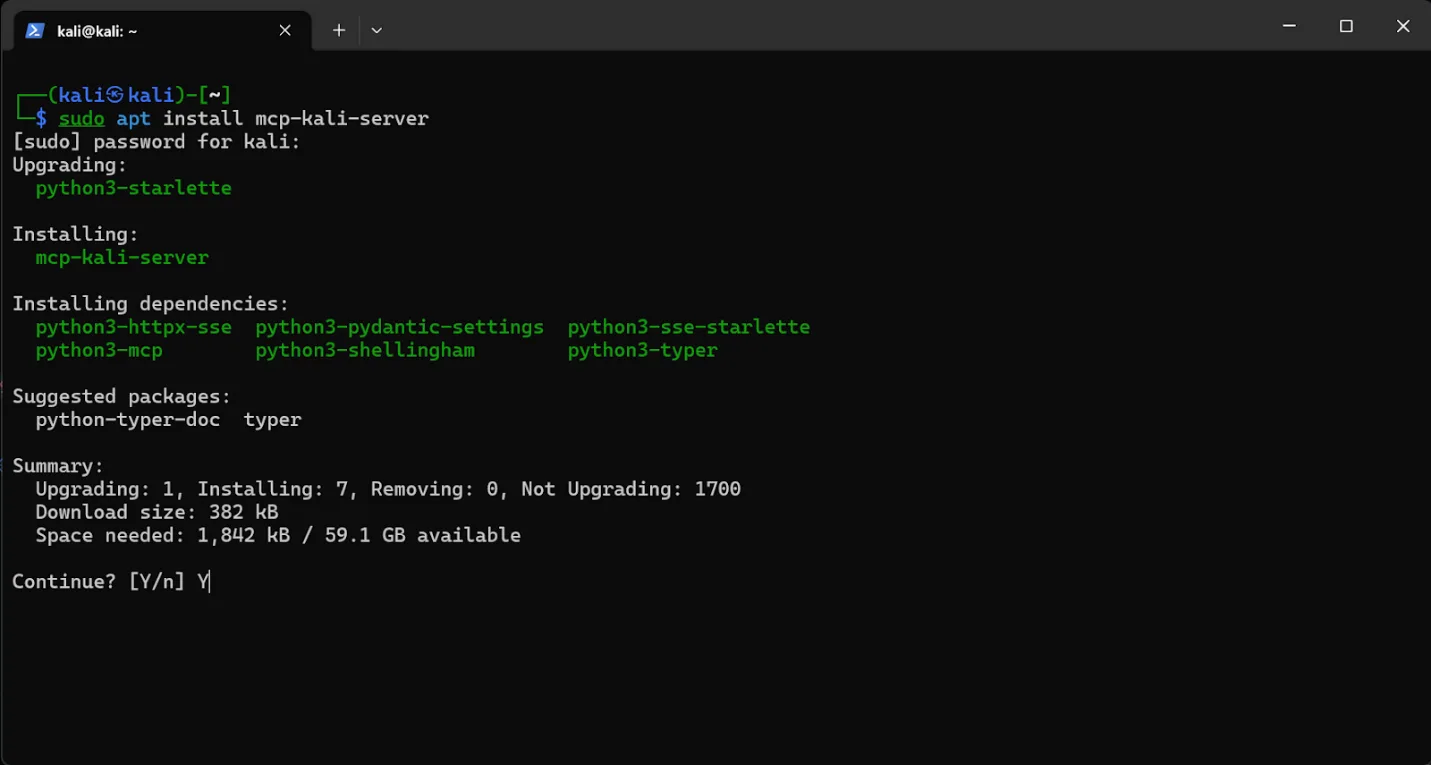The height and width of the screenshot is (765, 1431).
Task: Close the "kali@kali: ~" tab
Action: tap(283, 30)
